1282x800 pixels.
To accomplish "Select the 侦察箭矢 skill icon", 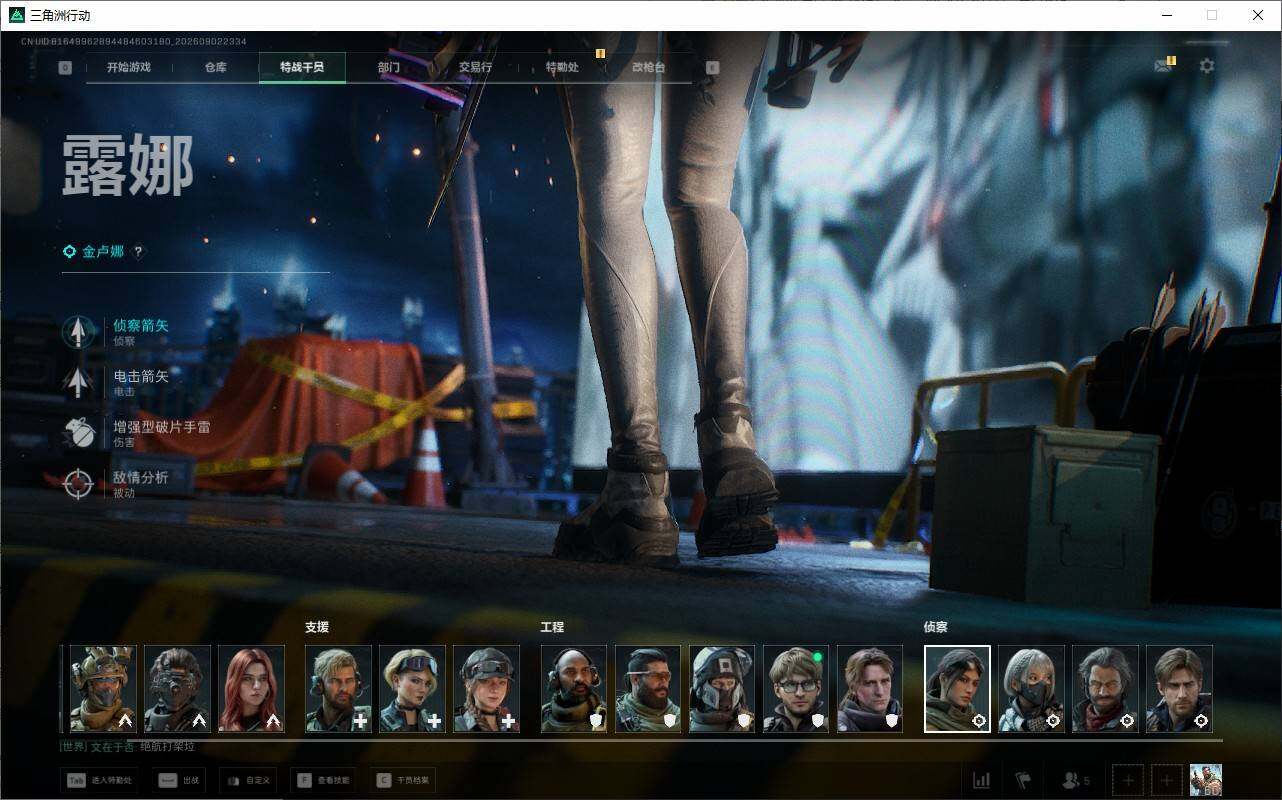I will [x=78, y=331].
